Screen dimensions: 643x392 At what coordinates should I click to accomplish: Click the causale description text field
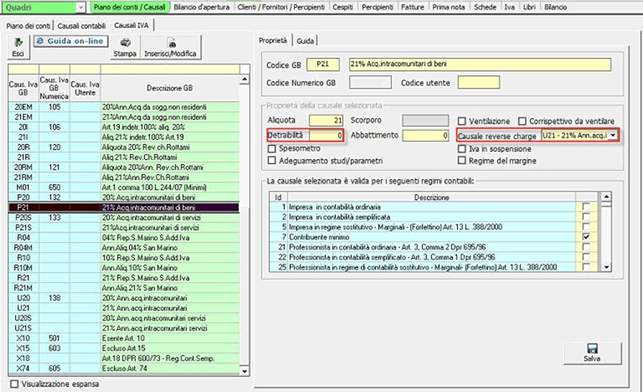click(480, 64)
